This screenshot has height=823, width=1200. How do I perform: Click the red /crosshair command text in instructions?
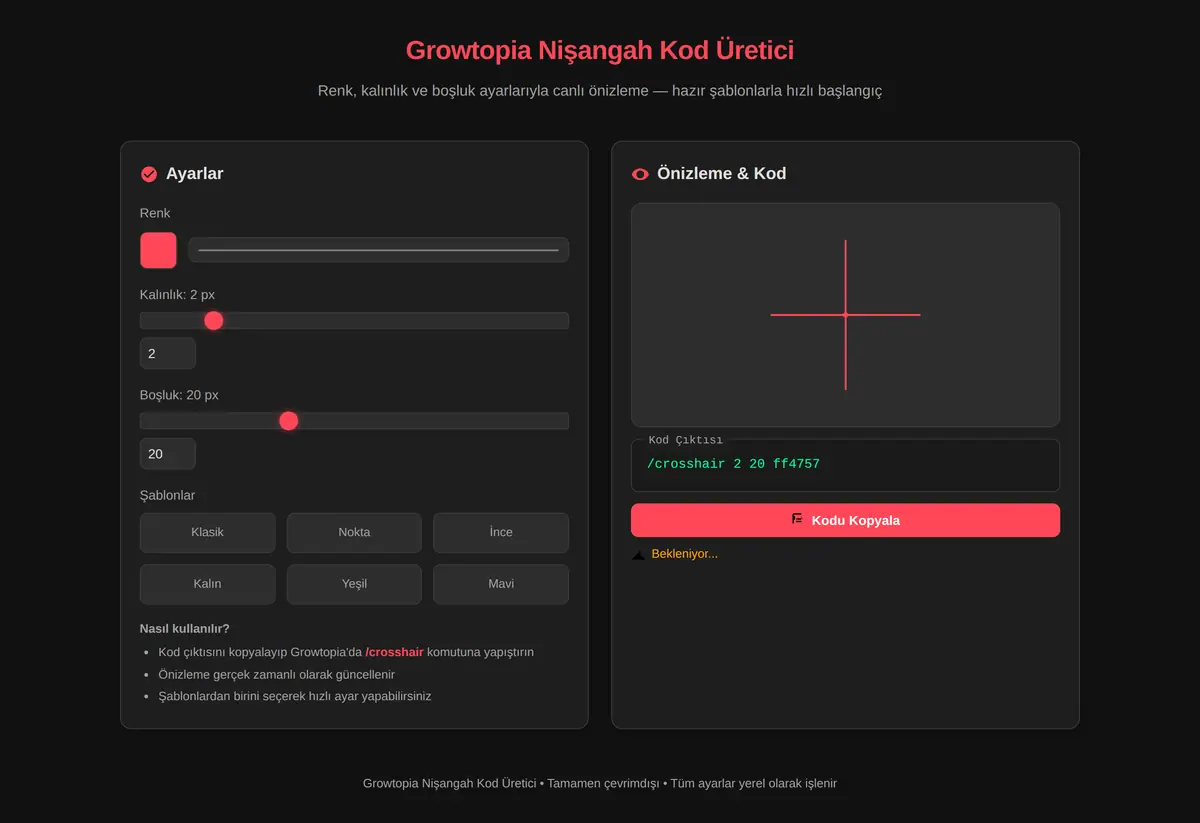coord(394,652)
